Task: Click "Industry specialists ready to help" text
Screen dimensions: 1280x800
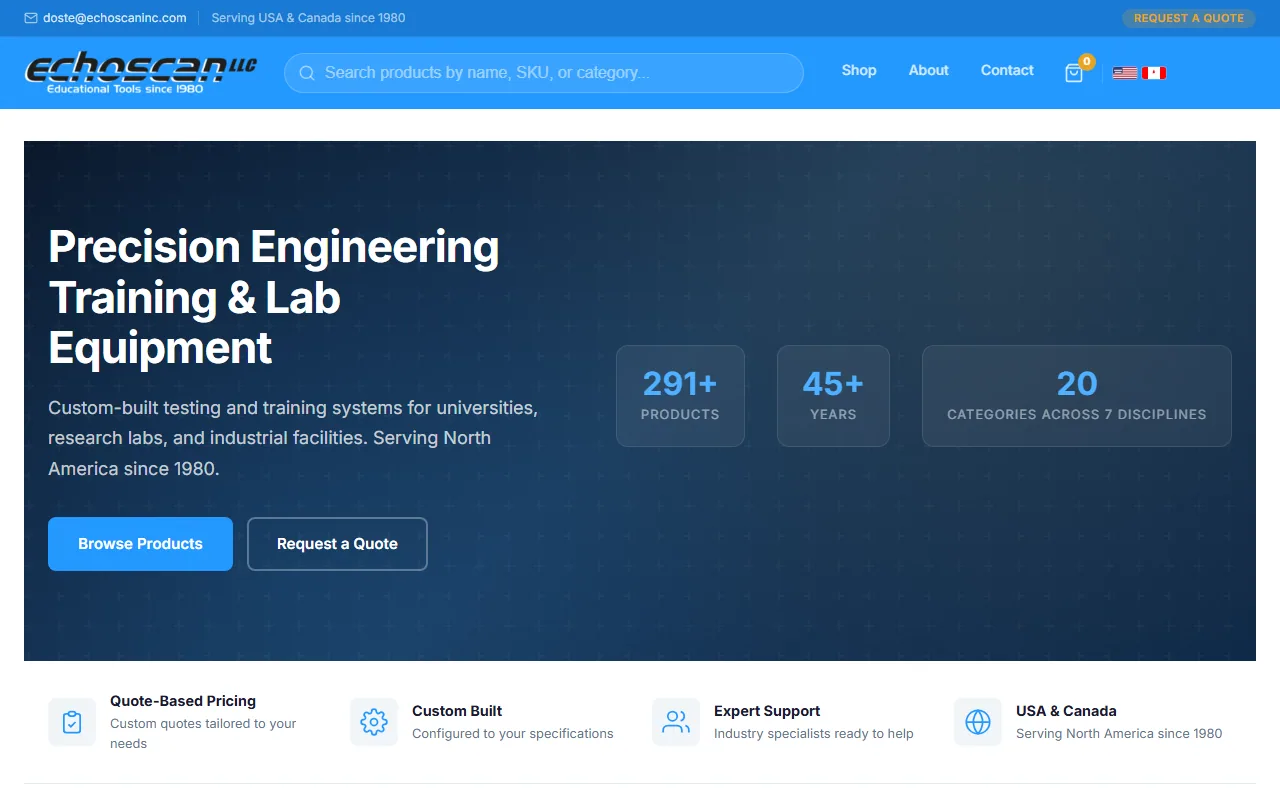Action: click(814, 733)
